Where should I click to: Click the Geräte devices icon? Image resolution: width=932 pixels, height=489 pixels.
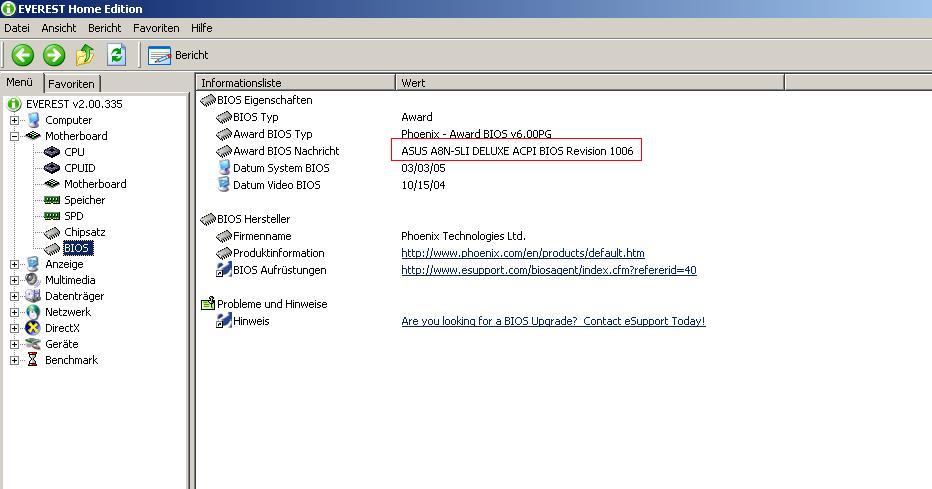click(33, 344)
